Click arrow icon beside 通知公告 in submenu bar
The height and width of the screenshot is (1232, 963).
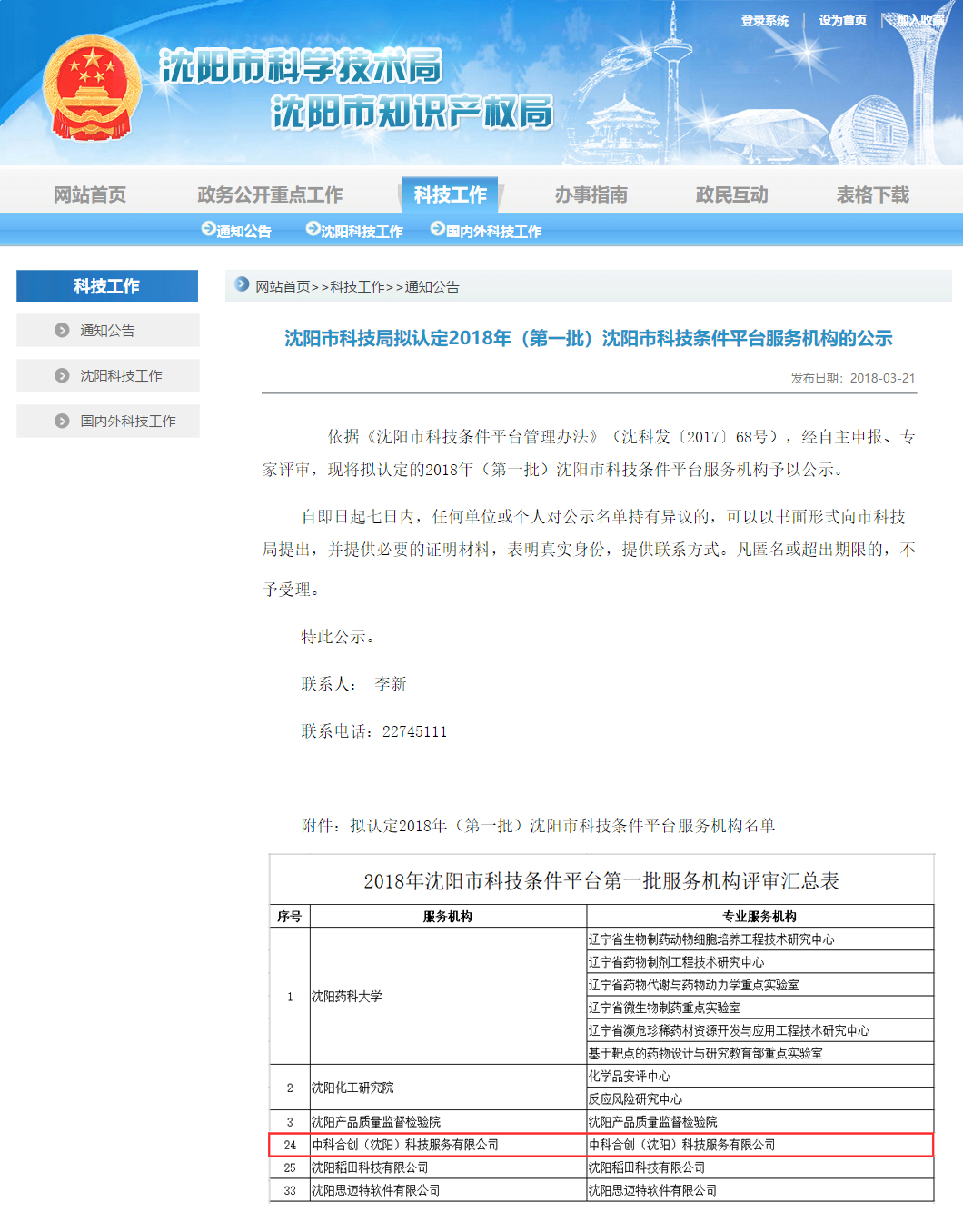tap(208, 230)
